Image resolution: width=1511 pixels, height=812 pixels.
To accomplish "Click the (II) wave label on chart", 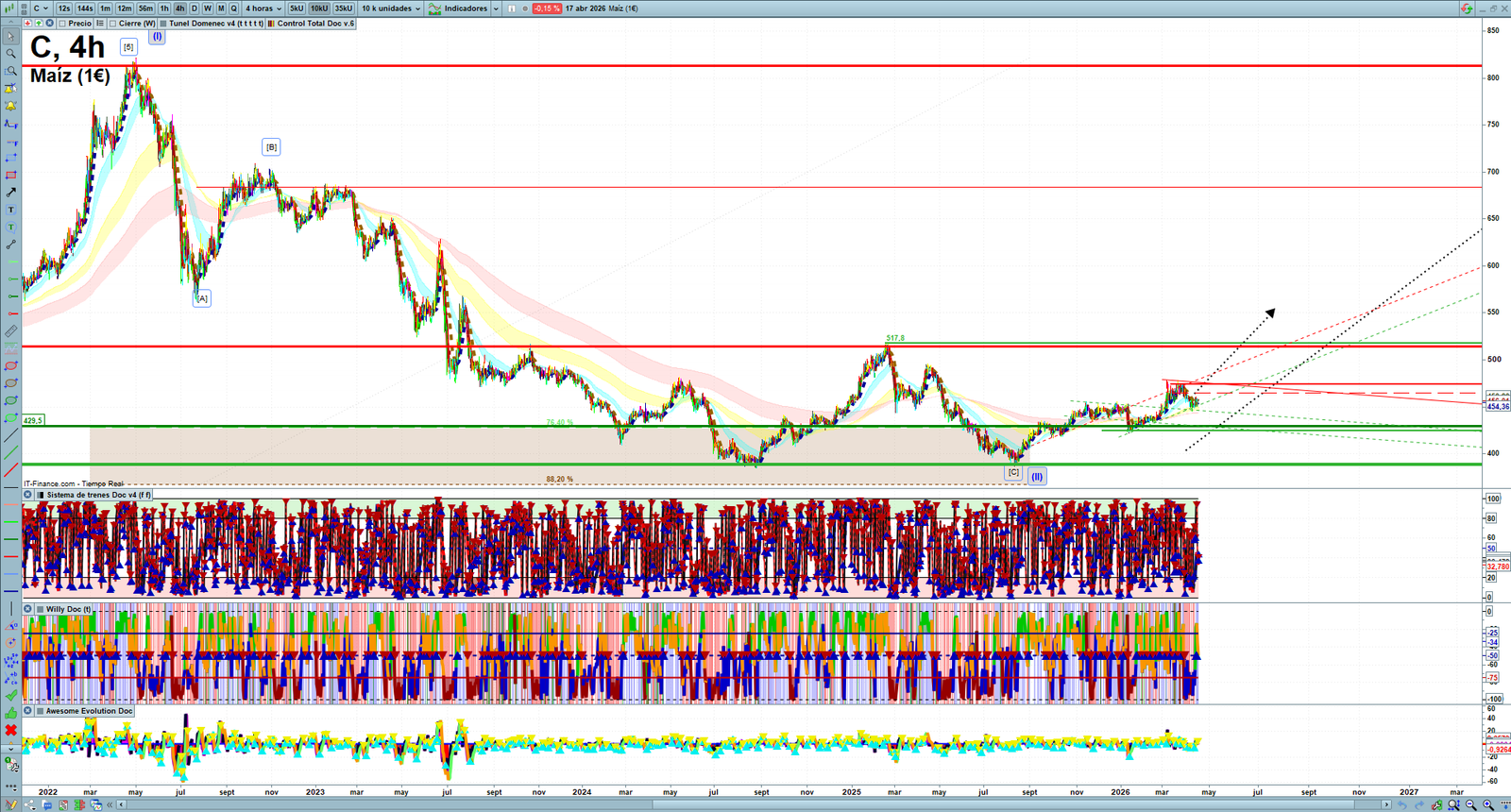I will 1037,477.
